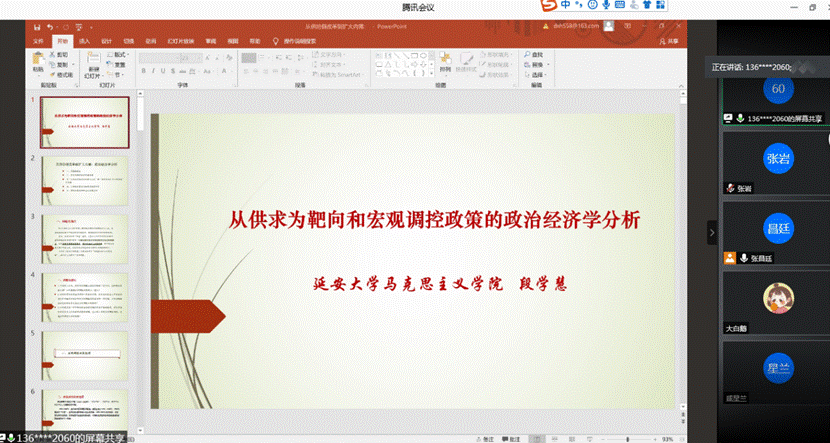This screenshot has width=830, height=443.
Task: Open the Insert (插入) ribbon tab
Action: 84,41
